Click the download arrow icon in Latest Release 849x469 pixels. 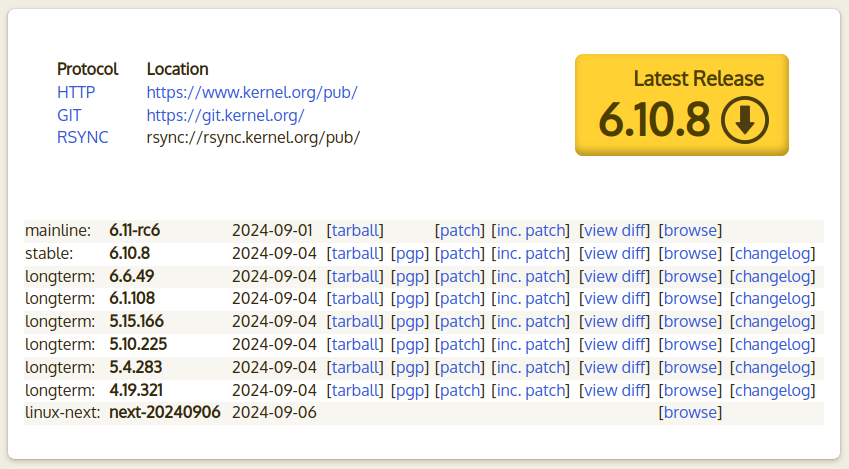[x=744, y=120]
